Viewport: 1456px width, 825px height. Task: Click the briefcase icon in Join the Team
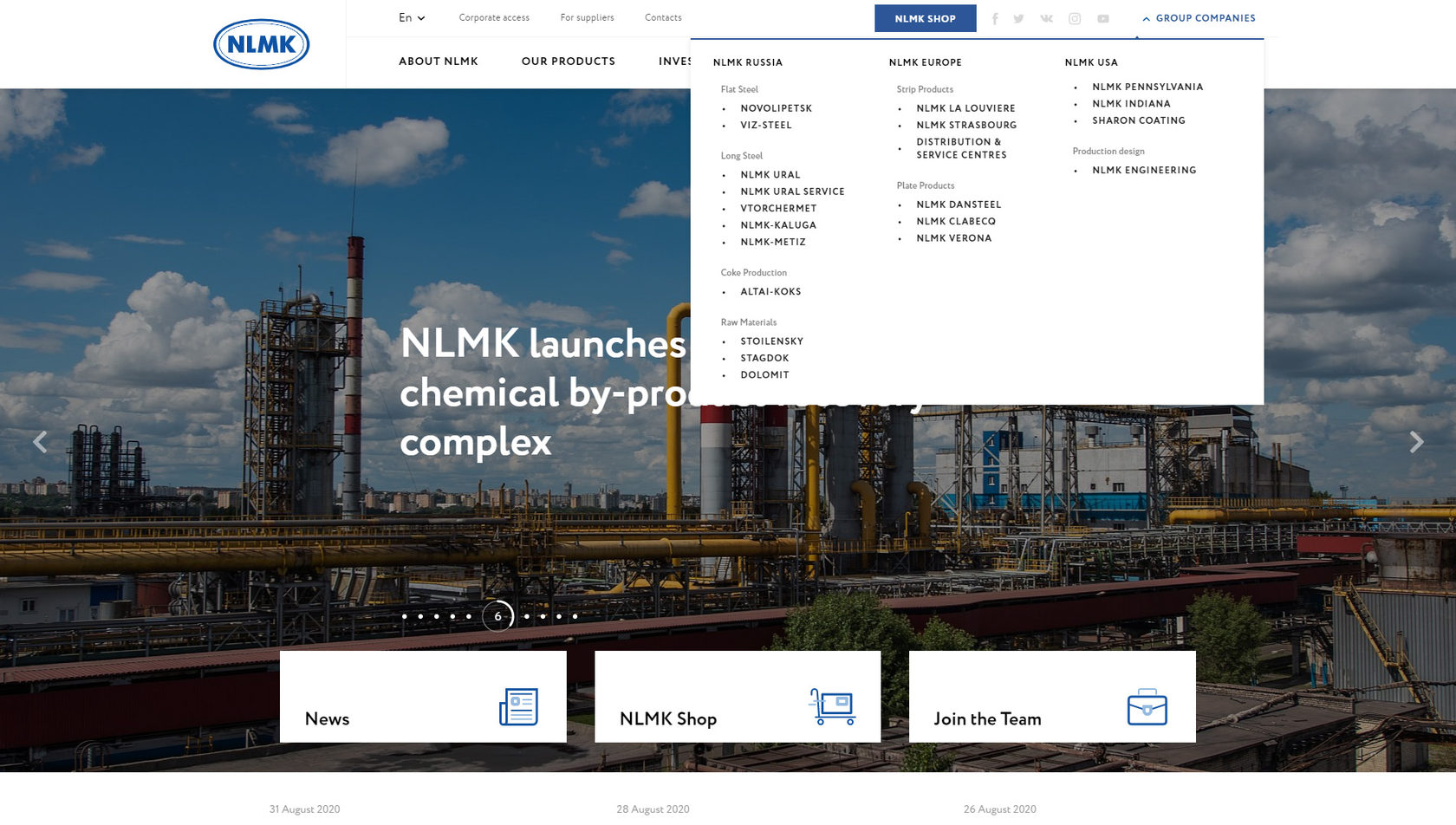click(x=1147, y=706)
